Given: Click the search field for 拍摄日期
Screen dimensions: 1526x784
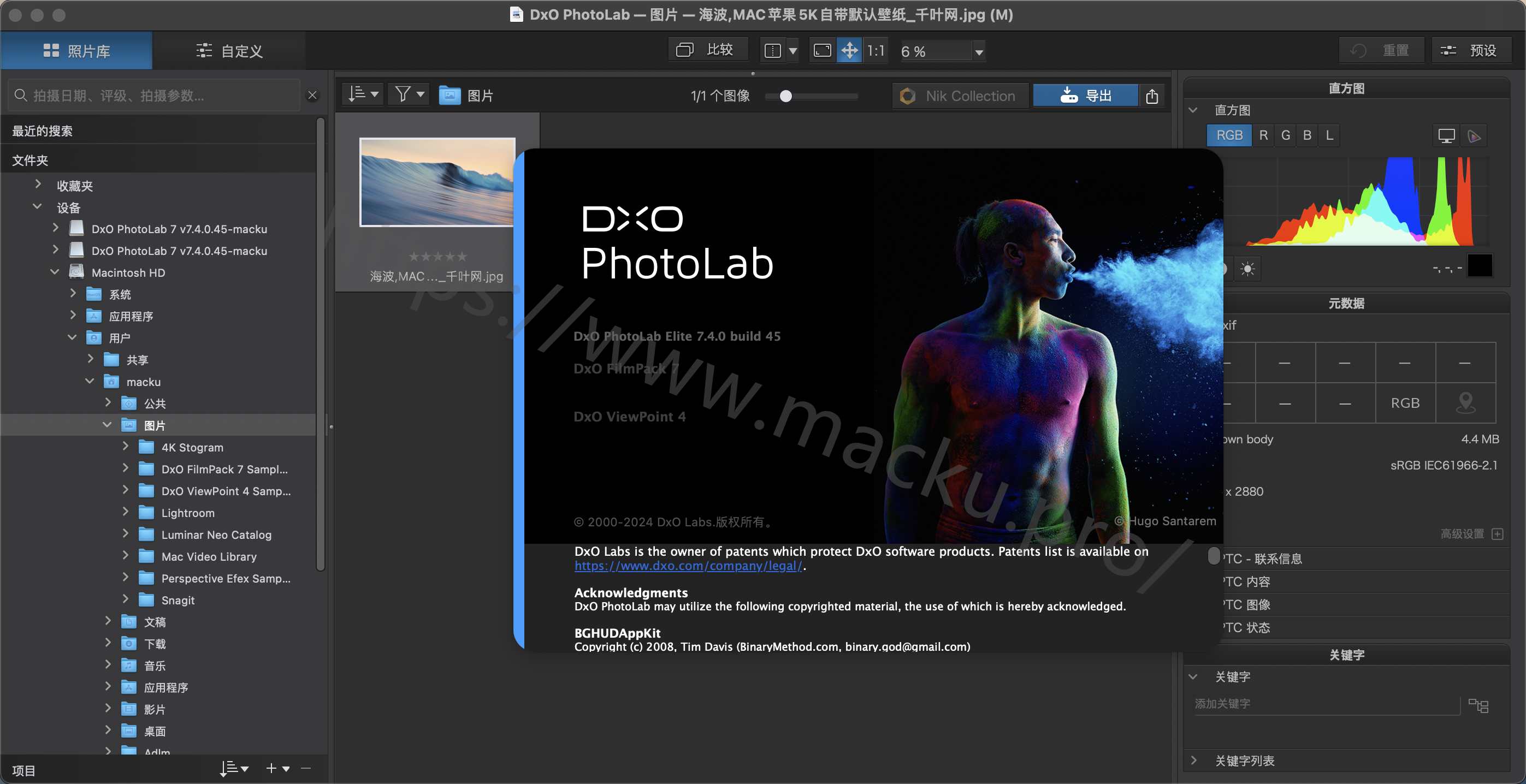Looking at the screenshot, I should 154,96.
